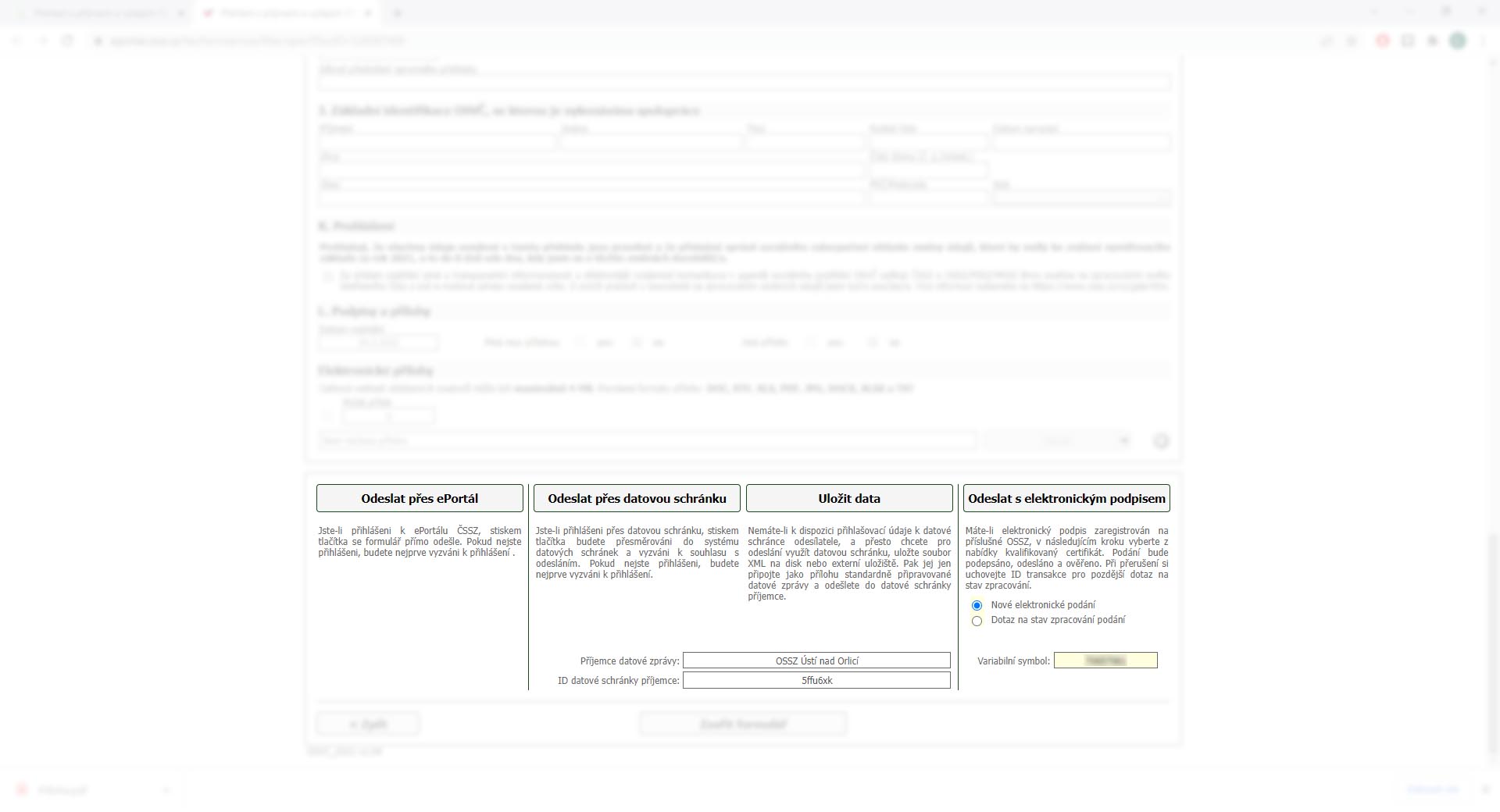
Task: Click paragraph starting 'Máte-li elektronický podpis'
Action: tap(1066, 557)
